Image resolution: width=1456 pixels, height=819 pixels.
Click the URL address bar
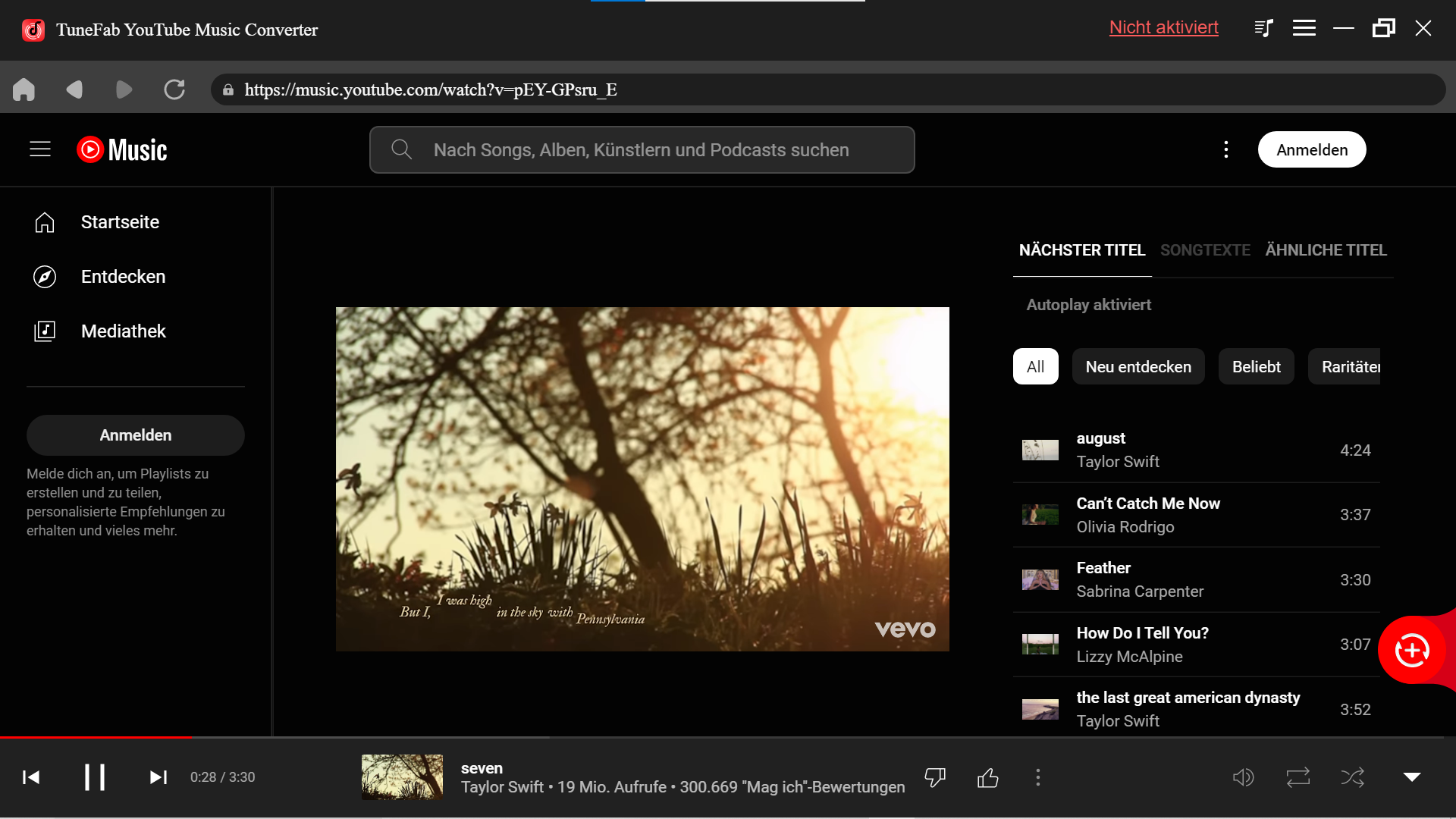tap(828, 89)
